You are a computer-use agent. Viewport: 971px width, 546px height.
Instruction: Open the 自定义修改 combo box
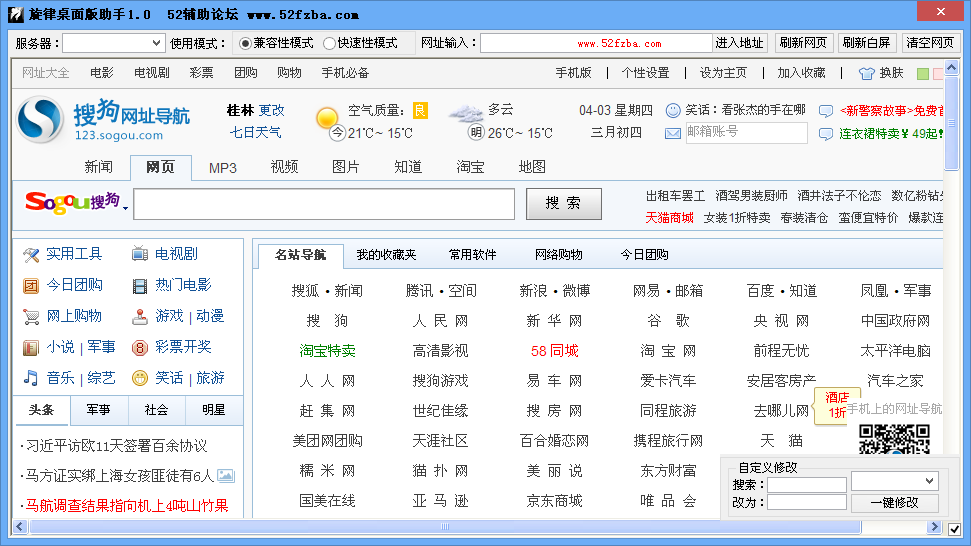tap(895, 481)
